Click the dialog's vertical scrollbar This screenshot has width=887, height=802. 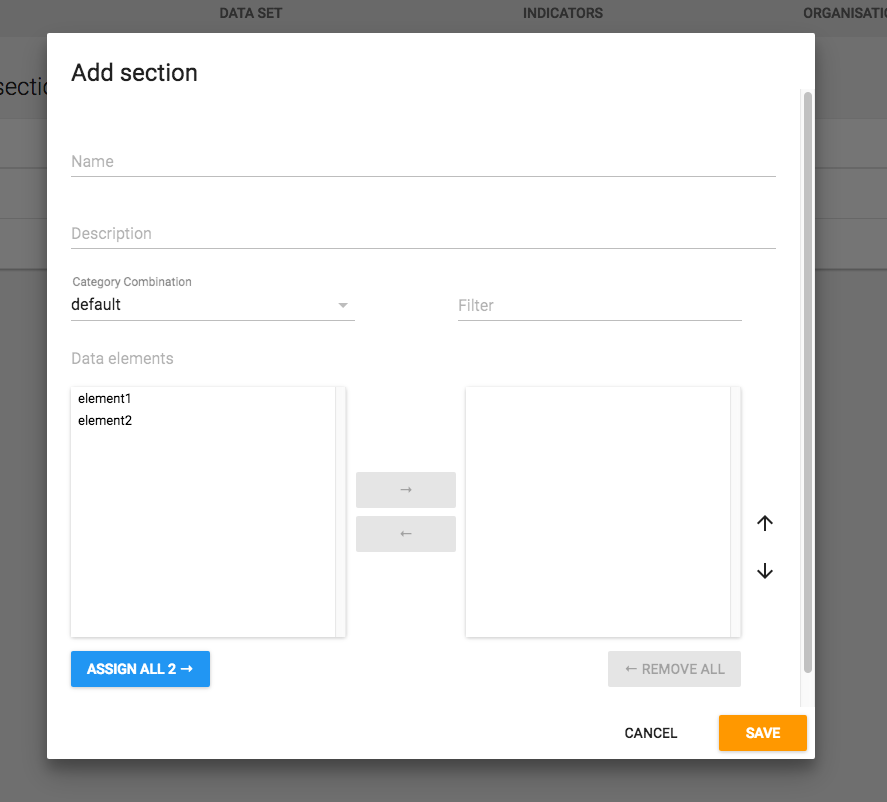807,380
